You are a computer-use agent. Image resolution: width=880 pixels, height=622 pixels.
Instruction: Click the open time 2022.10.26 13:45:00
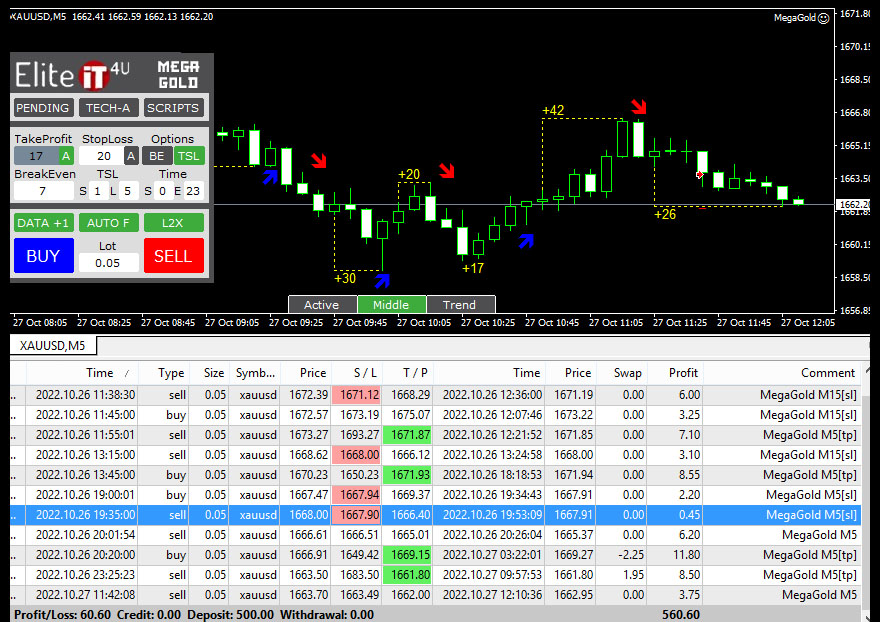(x=85, y=475)
